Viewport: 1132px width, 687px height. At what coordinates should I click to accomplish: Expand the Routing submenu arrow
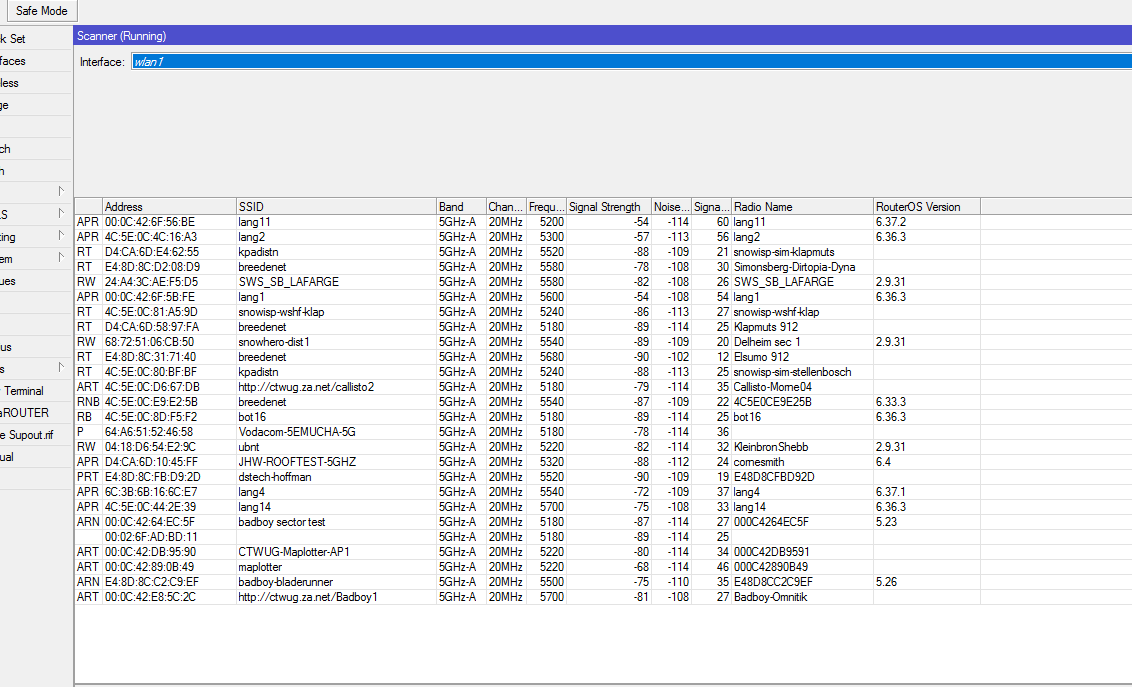pyautogui.click(x=60, y=237)
